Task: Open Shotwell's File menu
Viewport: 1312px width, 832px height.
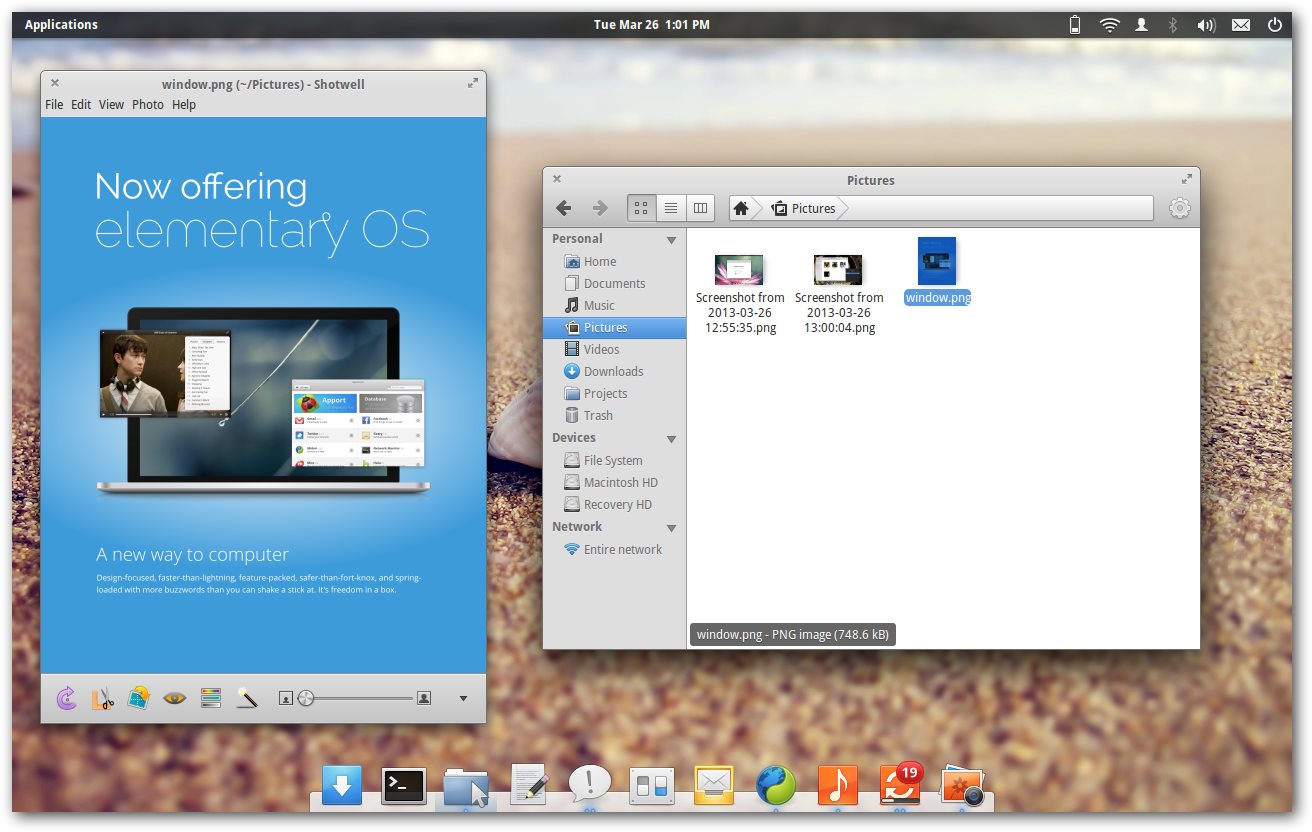Action: [x=54, y=104]
